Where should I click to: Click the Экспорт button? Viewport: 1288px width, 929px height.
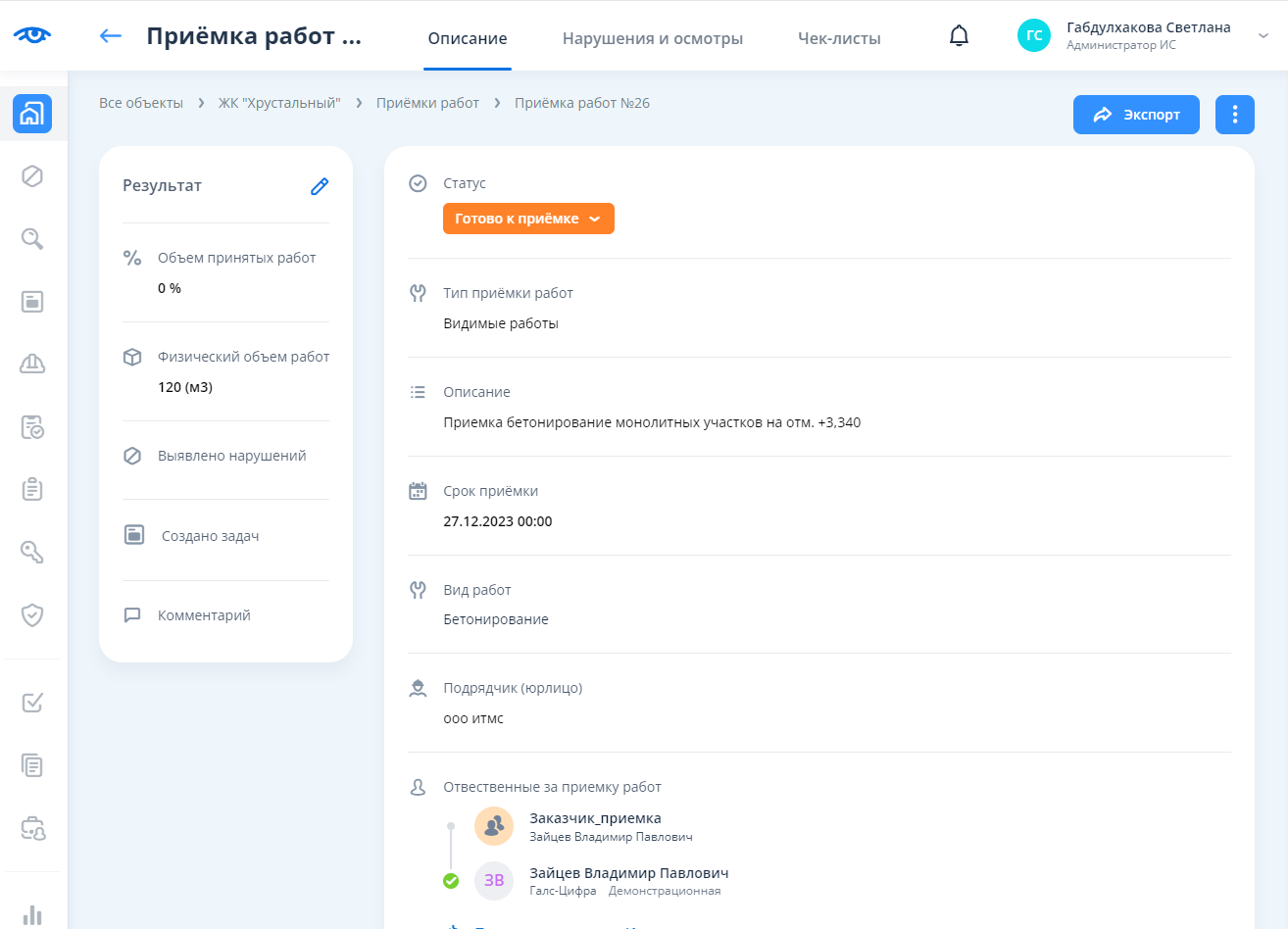click(x=1136, y=115)
